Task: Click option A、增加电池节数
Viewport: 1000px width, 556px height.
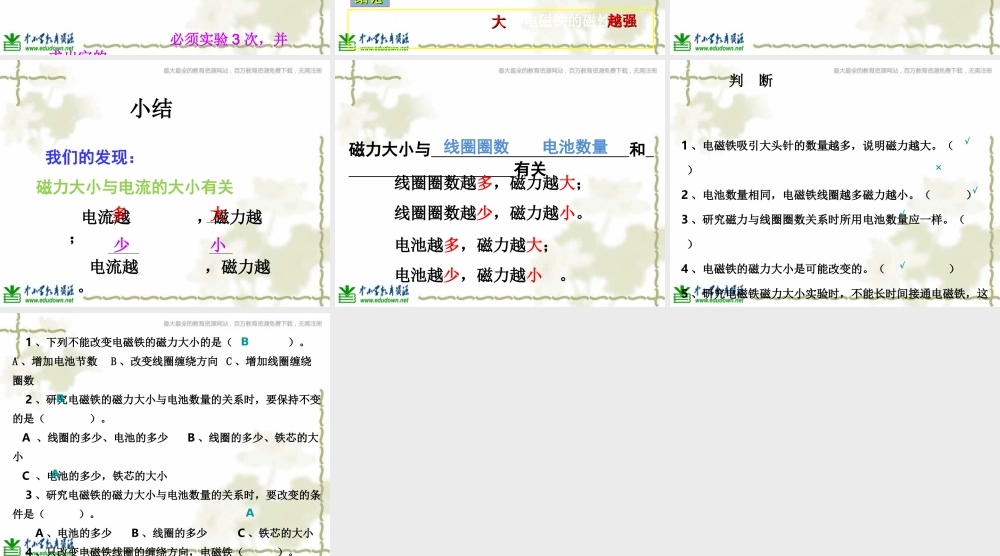Action: (x=55, y=361)
